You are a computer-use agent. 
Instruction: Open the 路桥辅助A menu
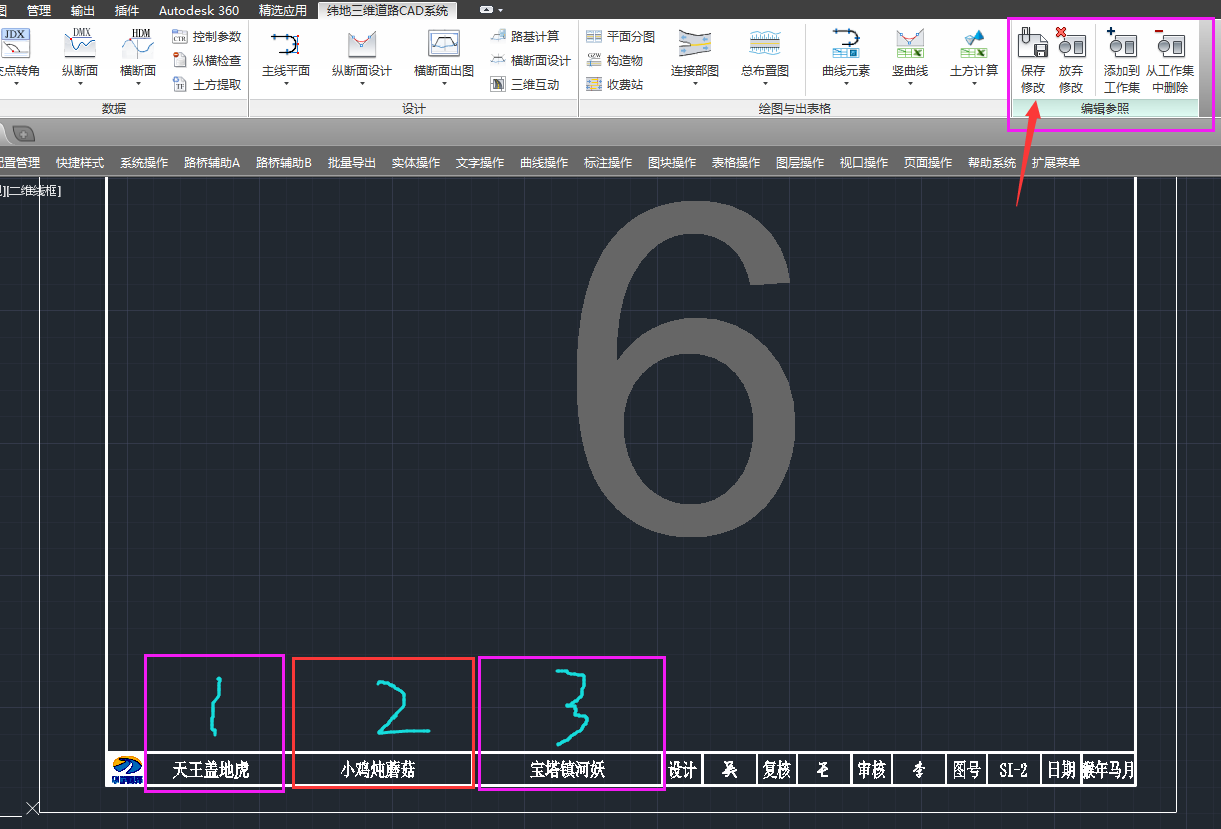pyautogui.click(x=212, y=163)
